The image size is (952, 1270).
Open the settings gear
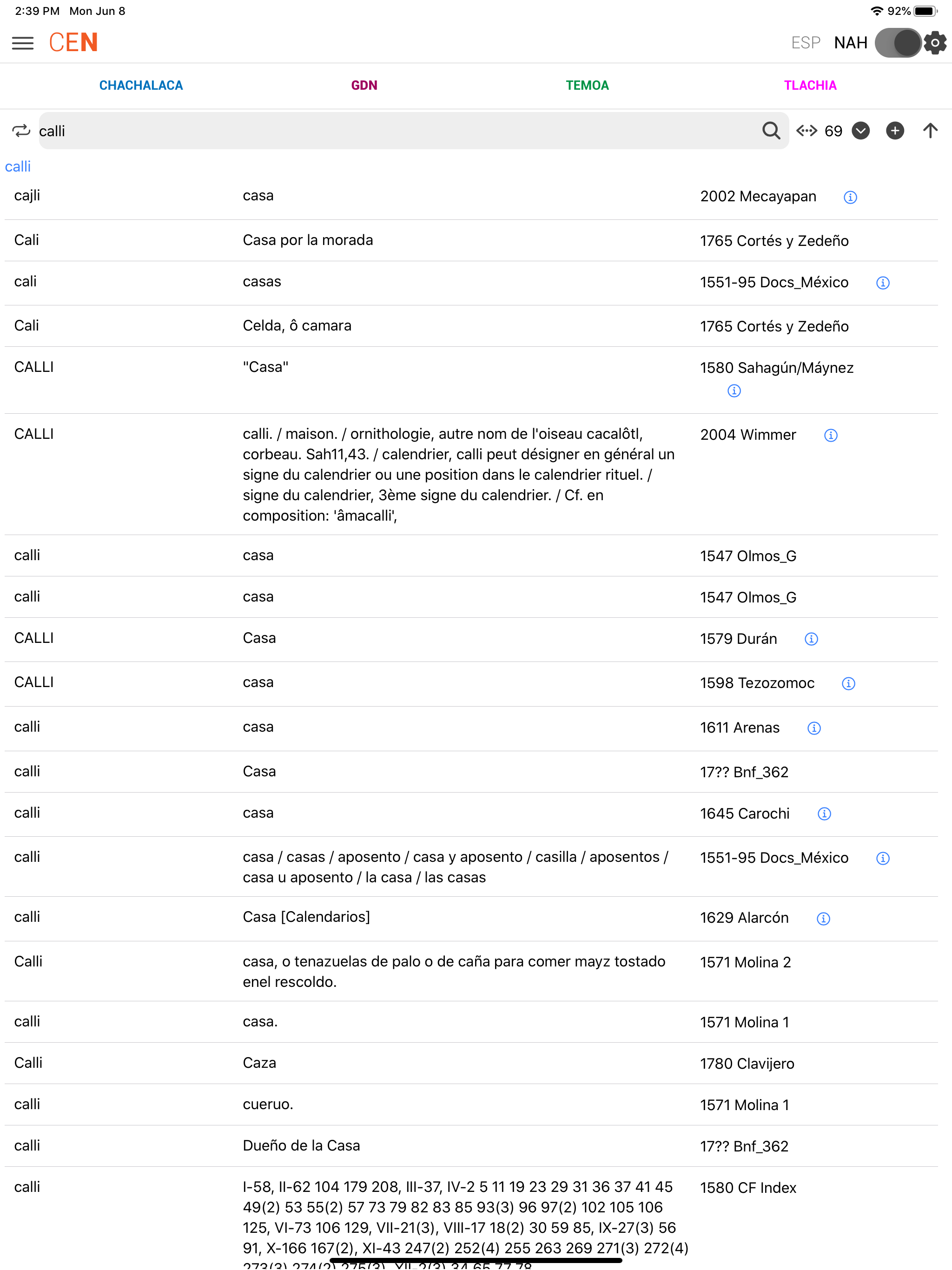pos(935,43)
